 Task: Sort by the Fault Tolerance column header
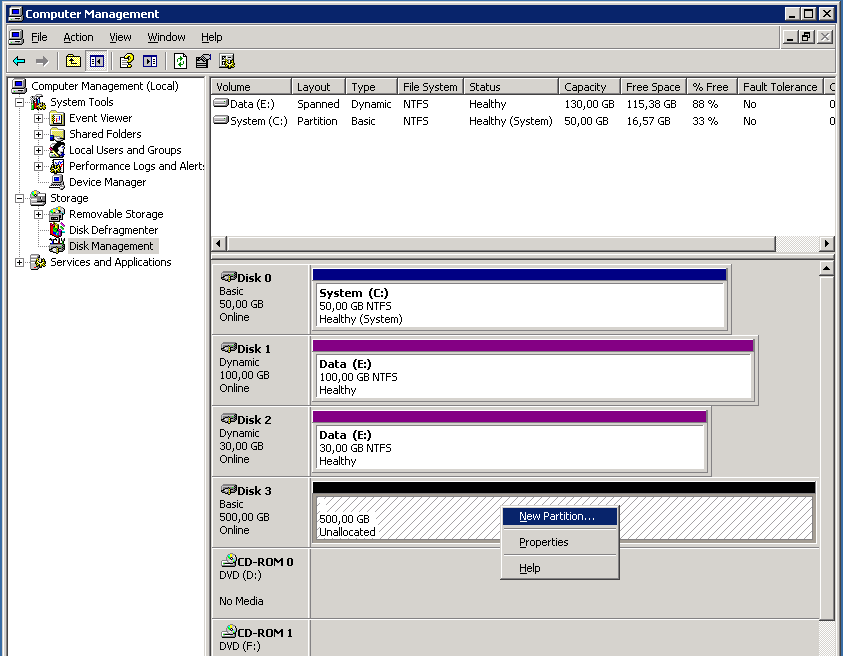(780, 87)
